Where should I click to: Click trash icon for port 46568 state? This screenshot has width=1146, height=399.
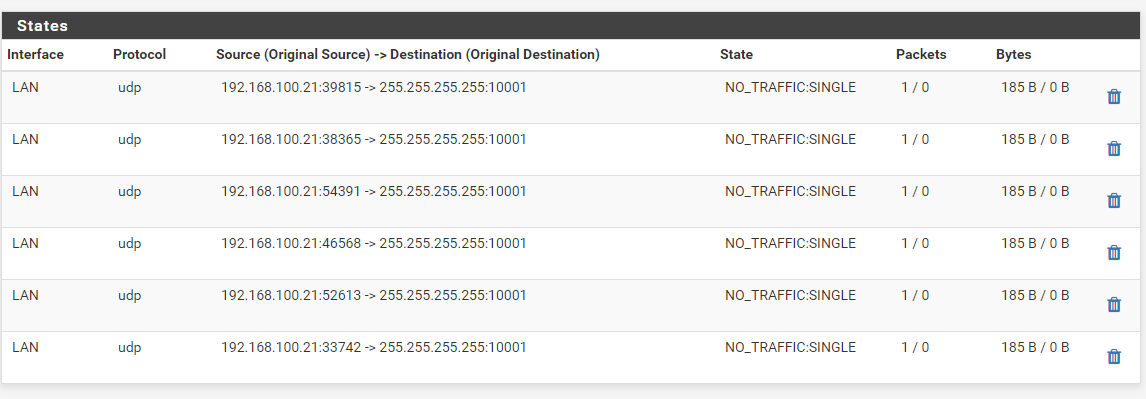(1114, 252)
